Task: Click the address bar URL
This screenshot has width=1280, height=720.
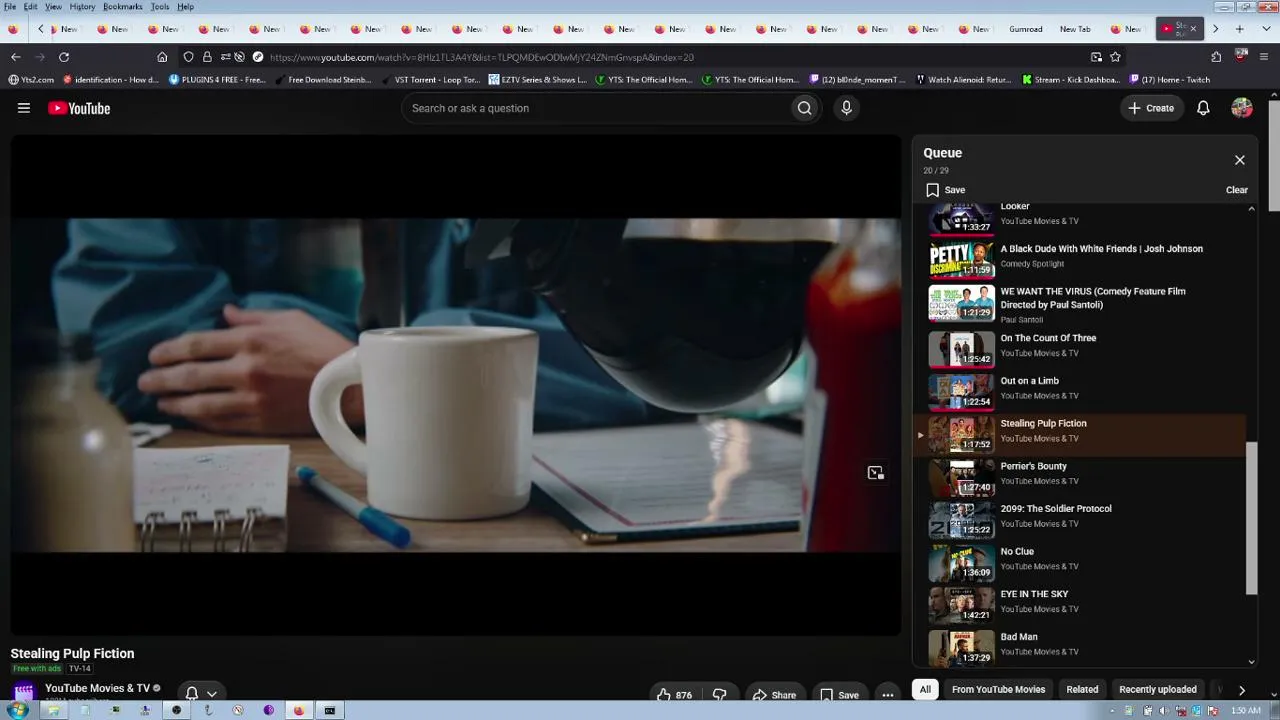Action: 481,57
